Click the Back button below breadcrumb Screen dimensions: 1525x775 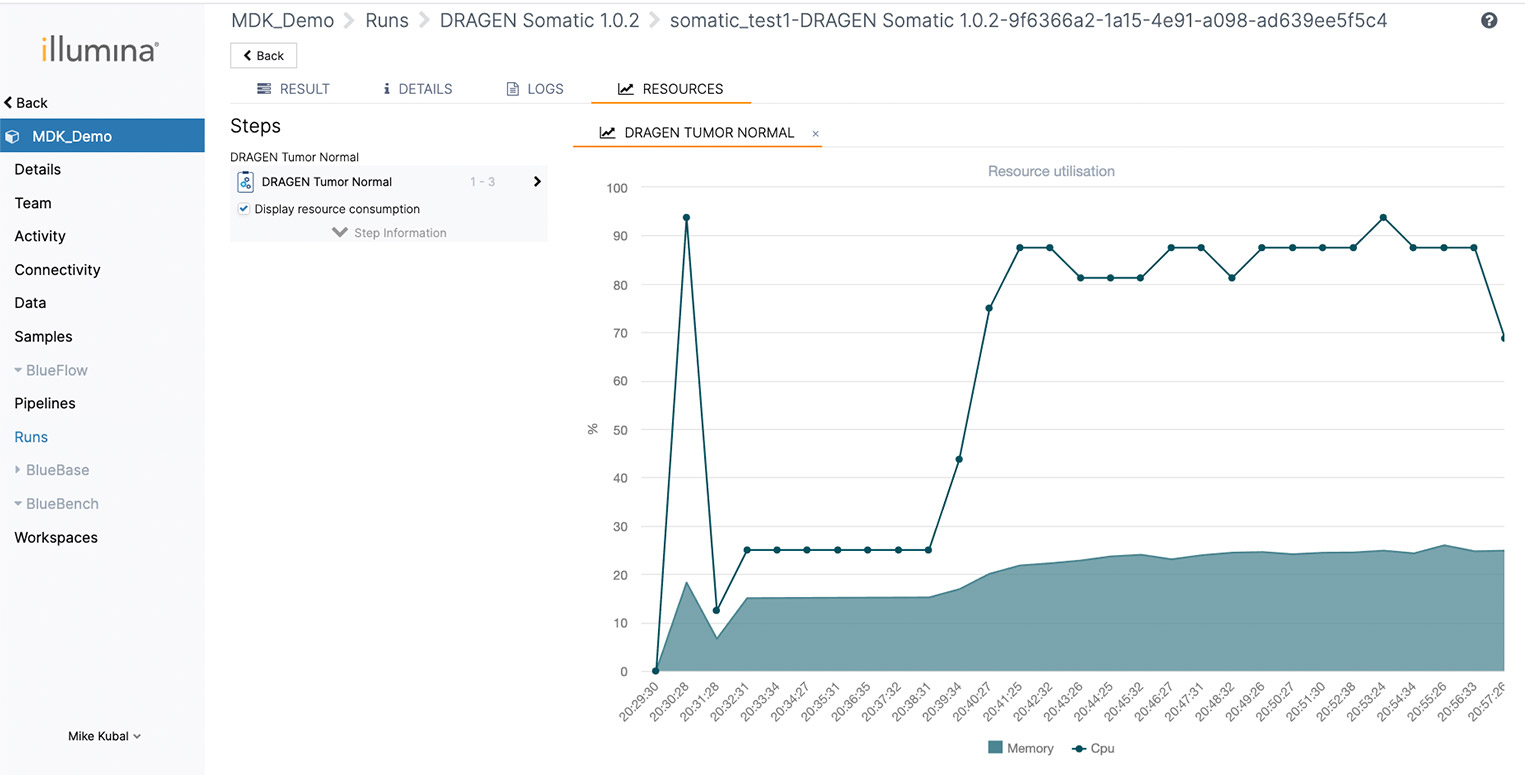pos(263,56)
